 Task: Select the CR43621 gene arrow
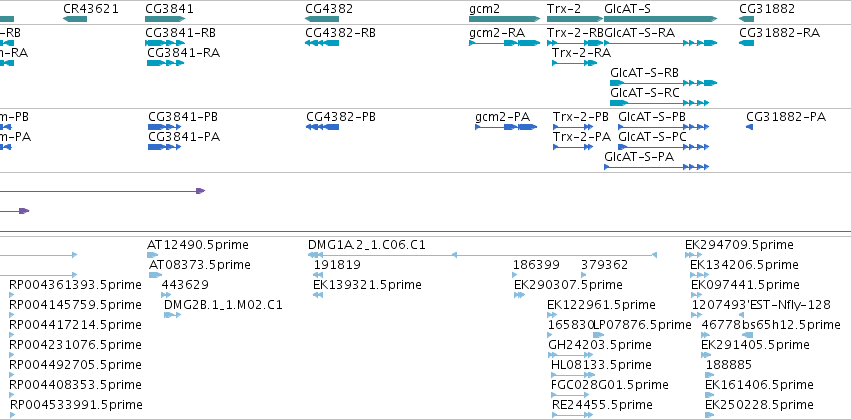pyautogui.click(x=75, y=19)
